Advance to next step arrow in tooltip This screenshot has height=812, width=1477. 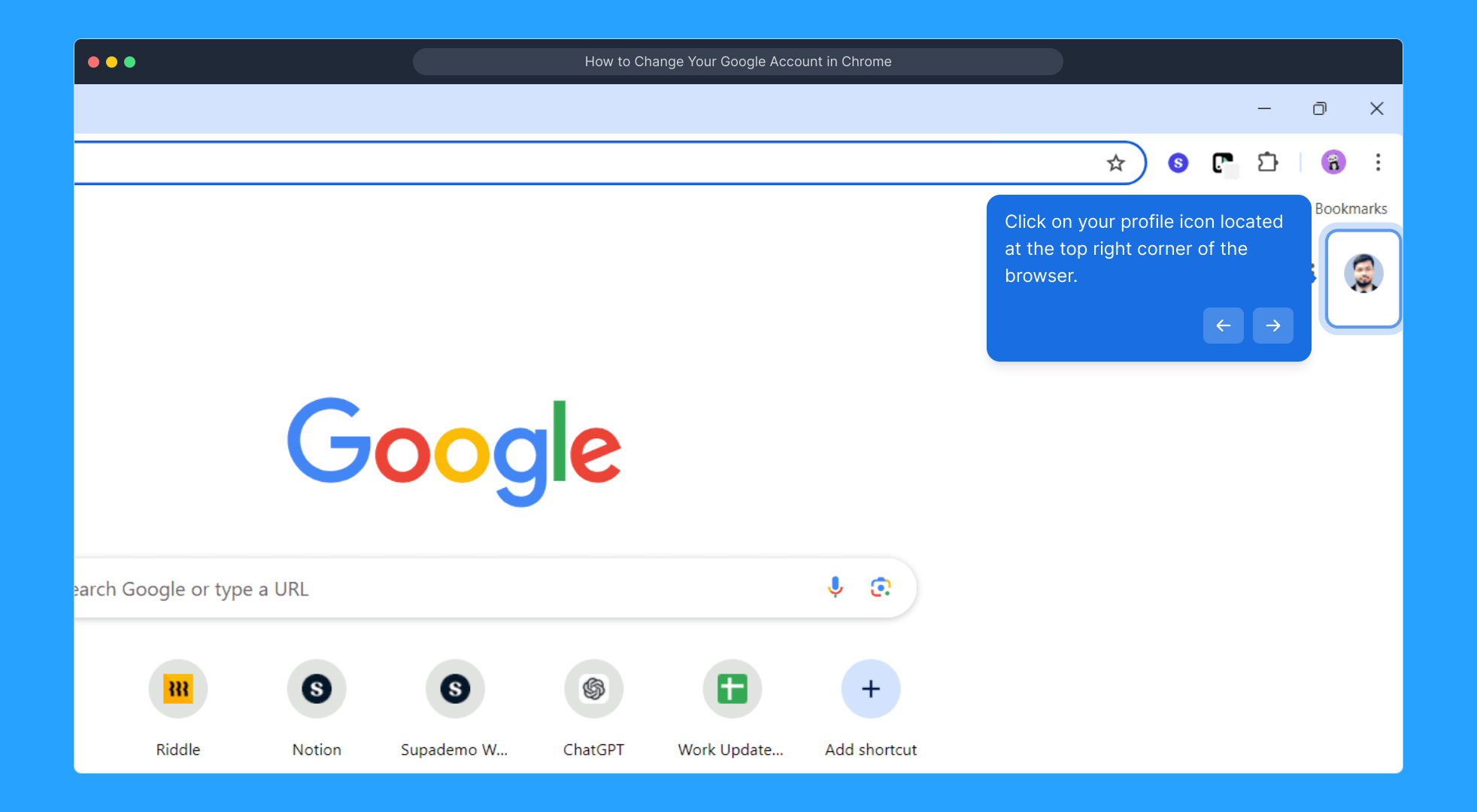pos(1272,326)
